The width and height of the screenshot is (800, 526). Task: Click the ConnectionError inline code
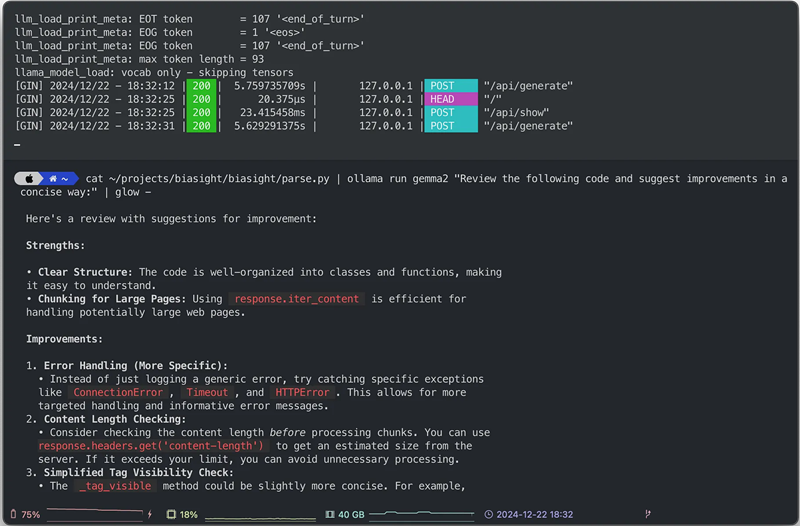point(118,392)
